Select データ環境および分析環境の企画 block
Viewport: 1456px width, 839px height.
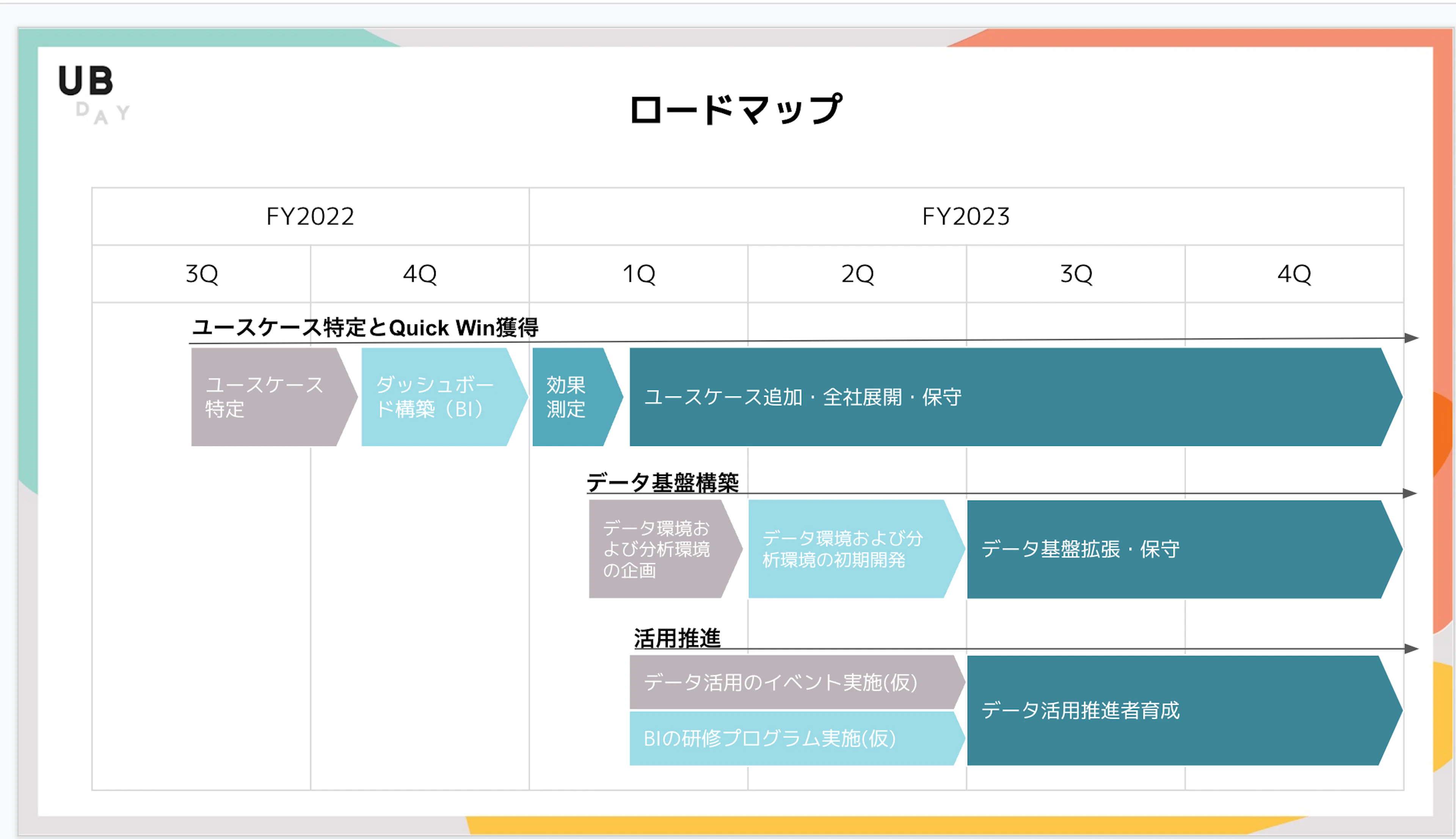click(x=665, y=548)
